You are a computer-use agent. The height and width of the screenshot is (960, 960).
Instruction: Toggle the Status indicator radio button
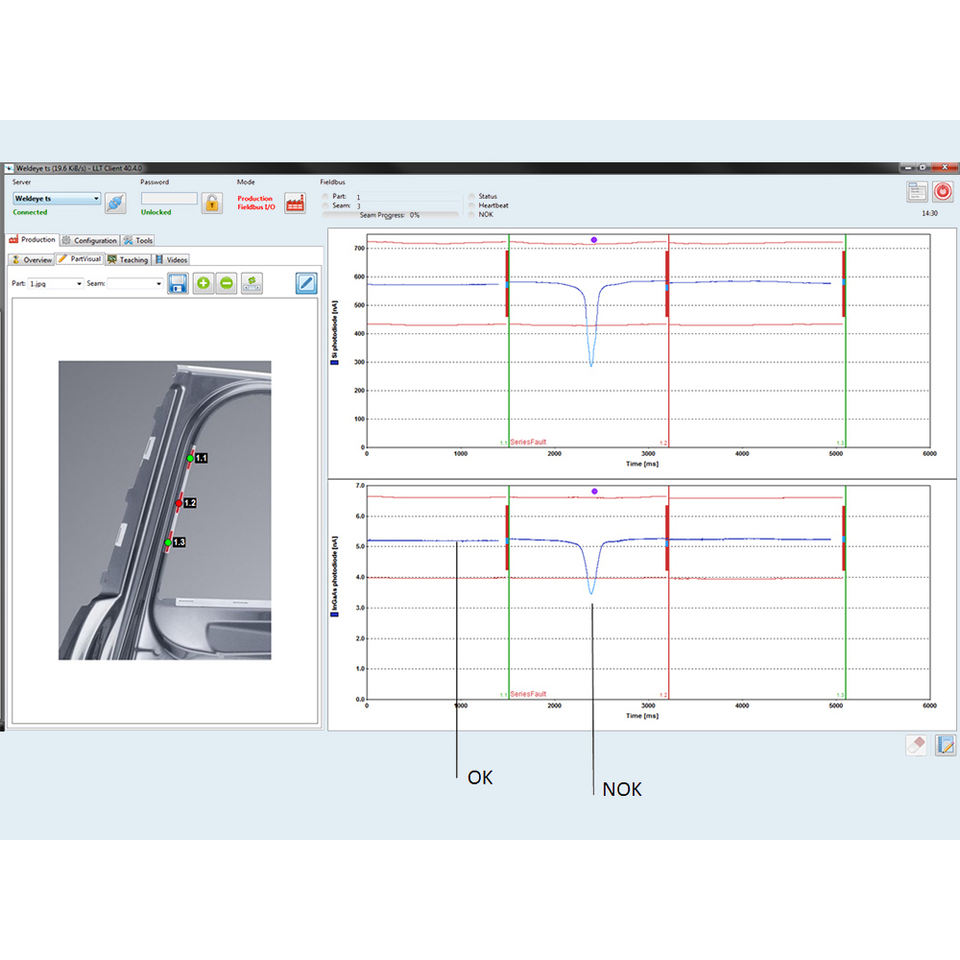click(x=472, y=197)
